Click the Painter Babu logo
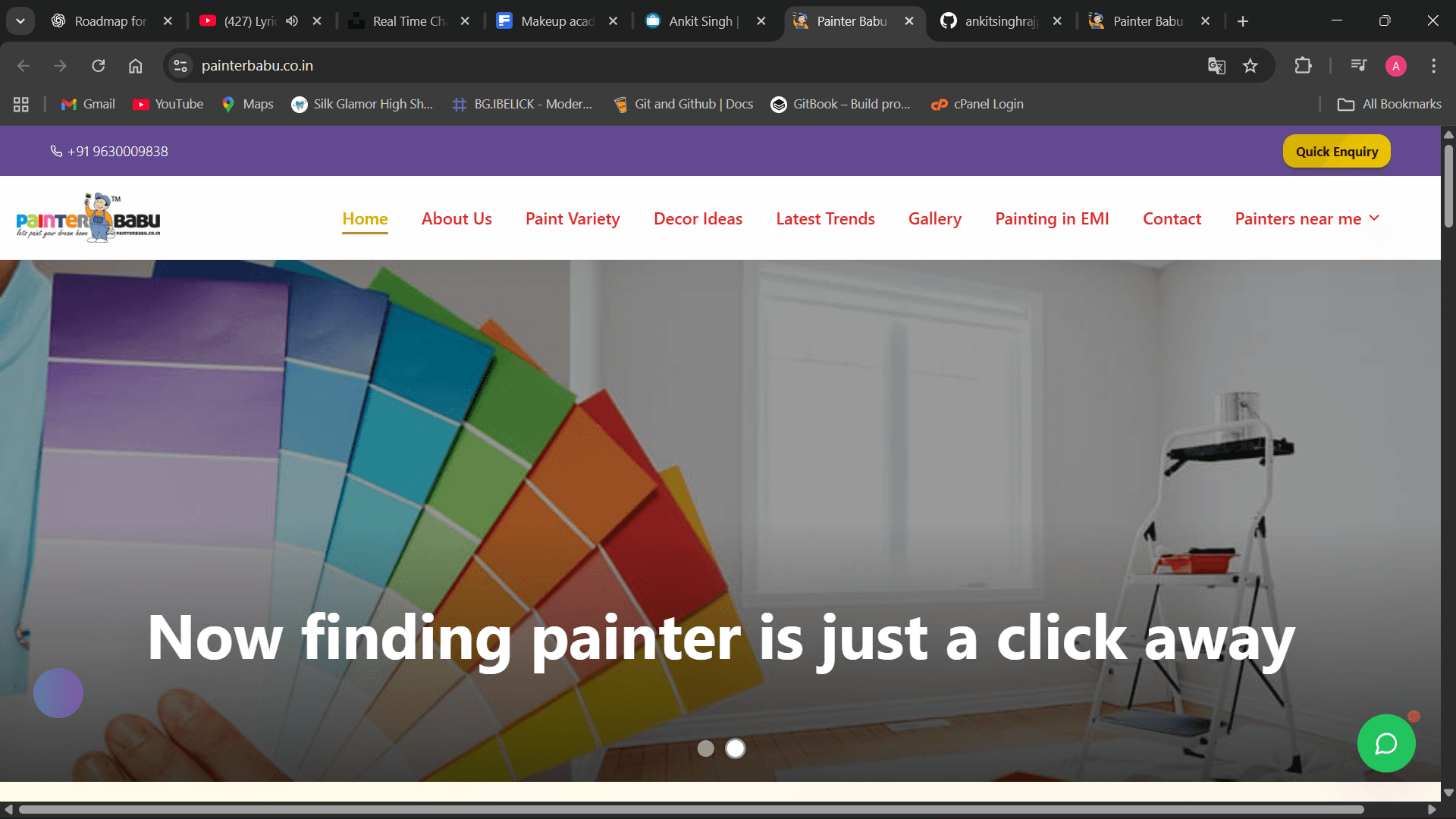Image resolution: width=1456 pixels, height=819 pixels. point(88,218)
